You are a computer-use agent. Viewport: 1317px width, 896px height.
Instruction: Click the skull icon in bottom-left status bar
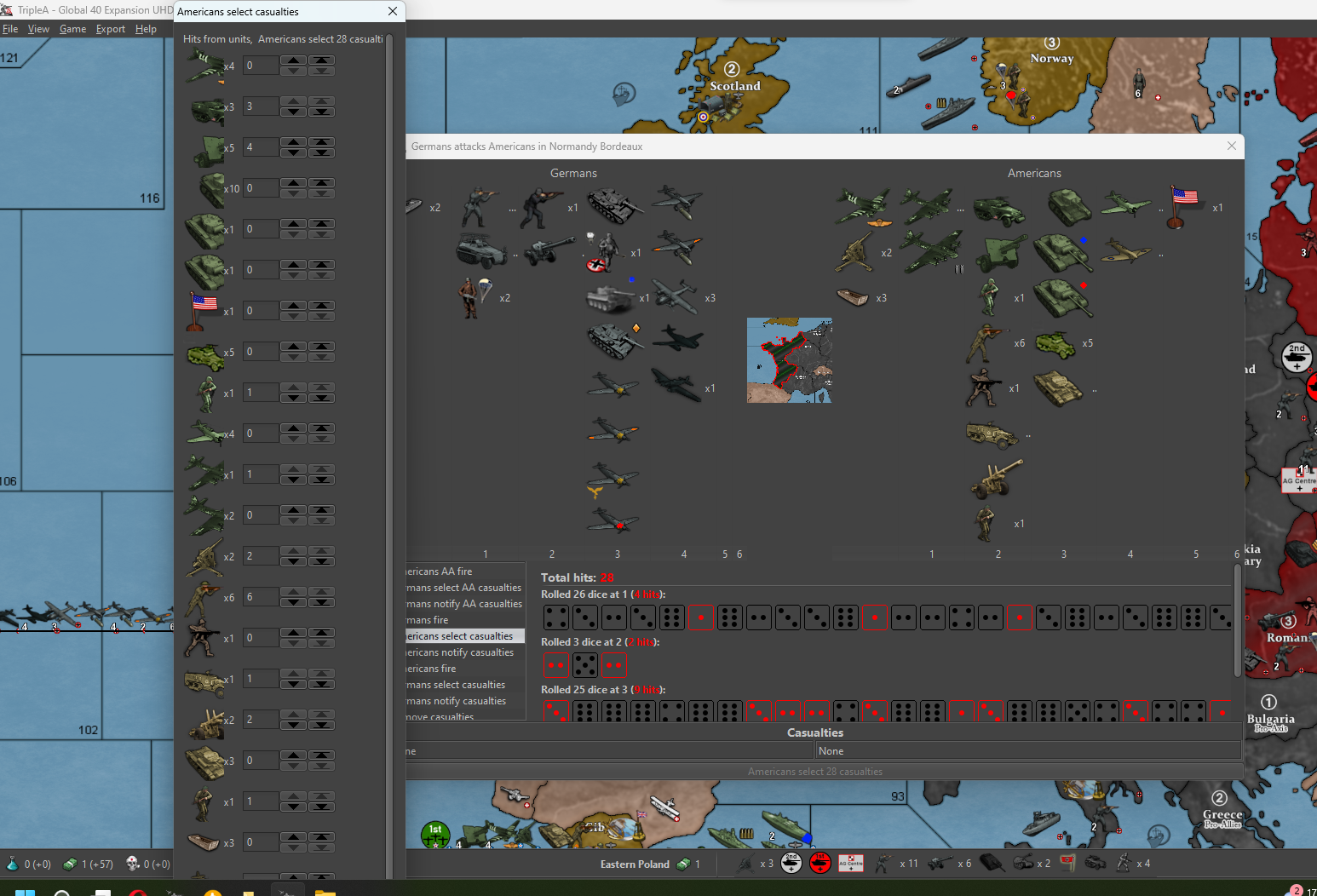[133, 864]
